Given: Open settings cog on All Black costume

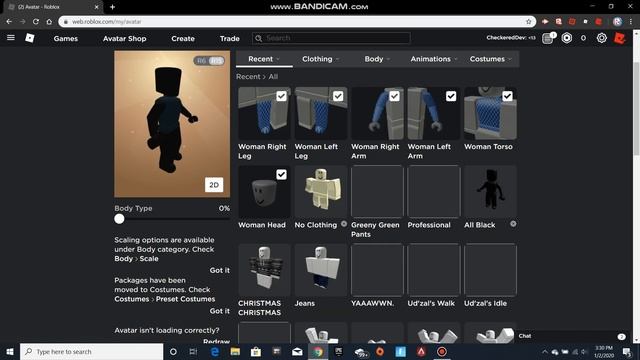Looking at the screenshot, I should click(513, 224).
